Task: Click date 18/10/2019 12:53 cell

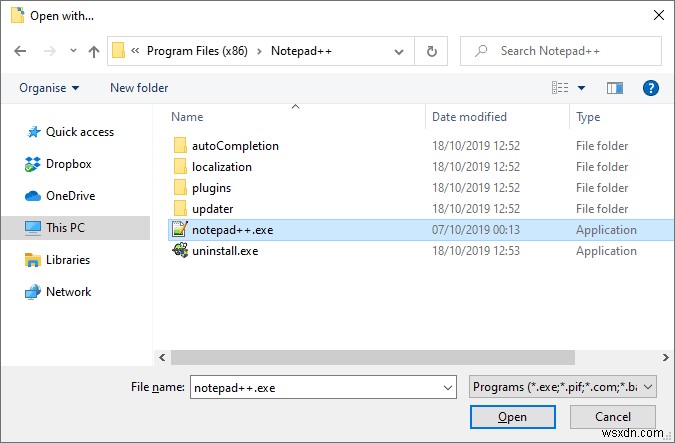Action: (476, 251)
